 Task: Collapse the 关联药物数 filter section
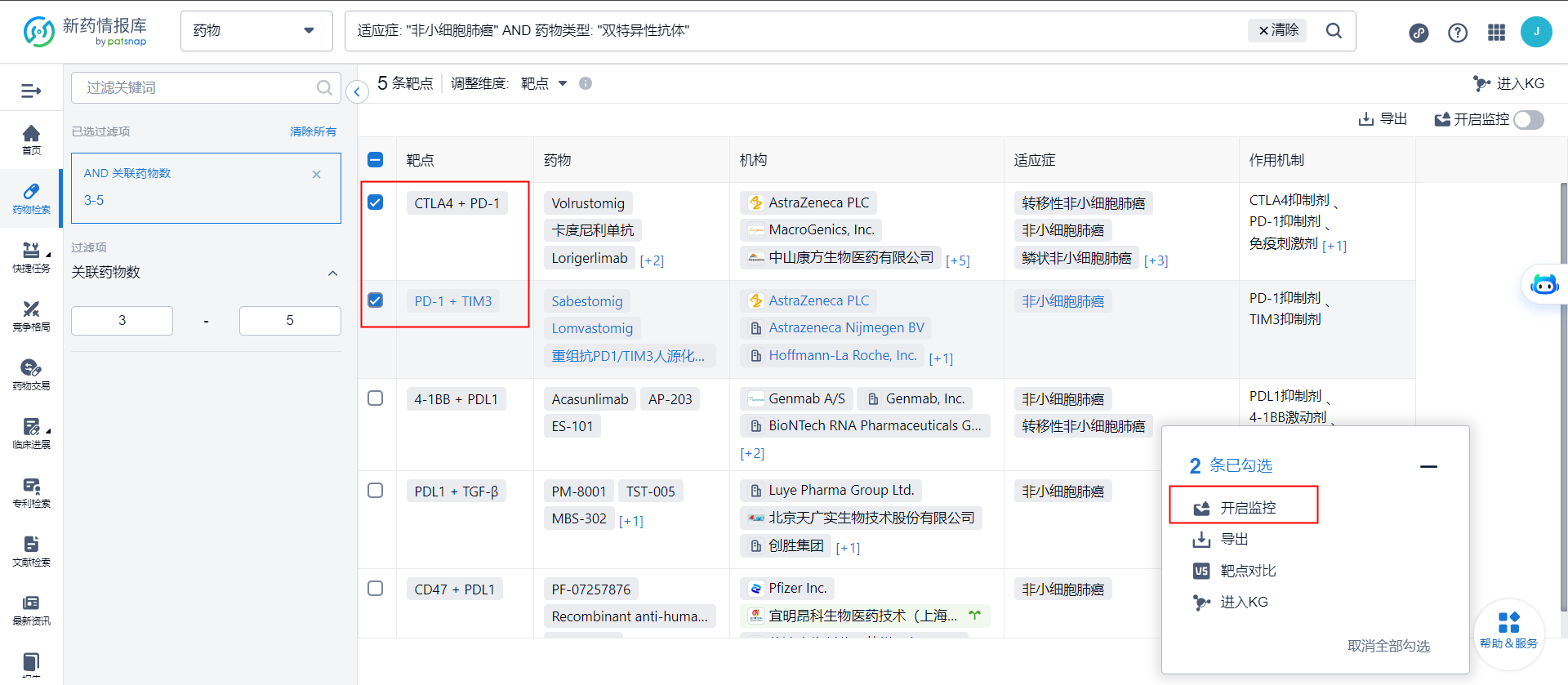(x=333, y=273)
